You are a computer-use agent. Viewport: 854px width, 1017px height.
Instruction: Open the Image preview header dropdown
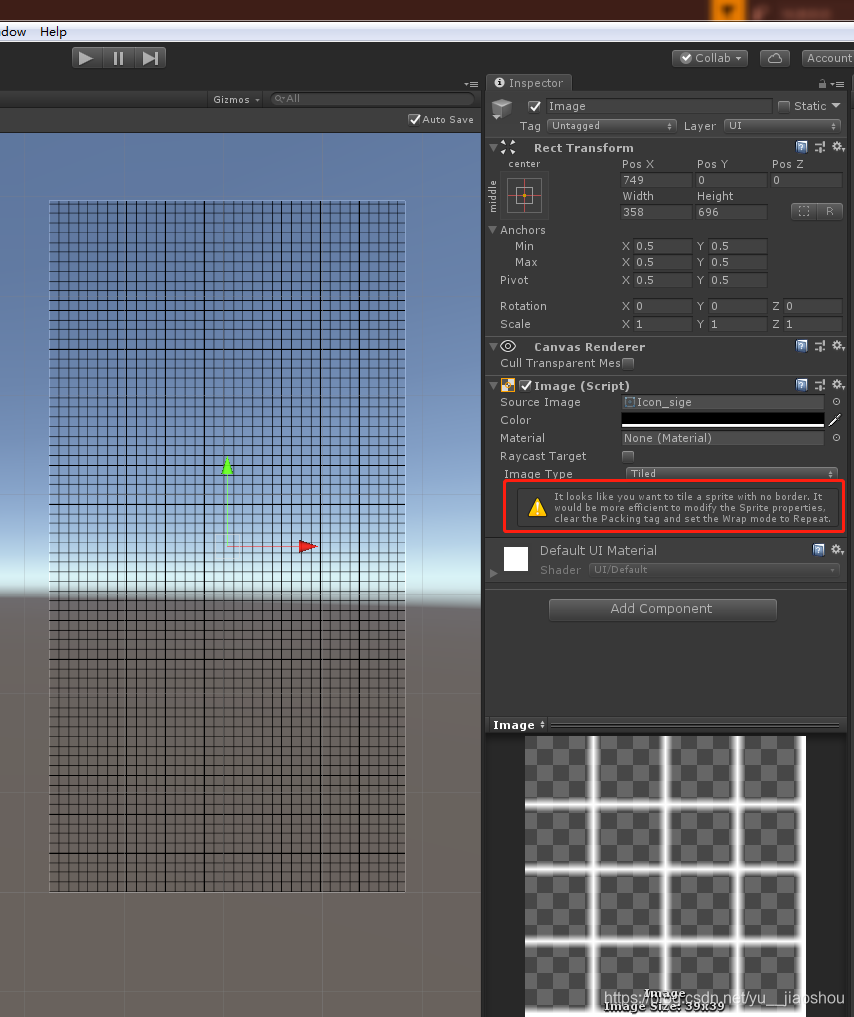click(x=519, y=725)
